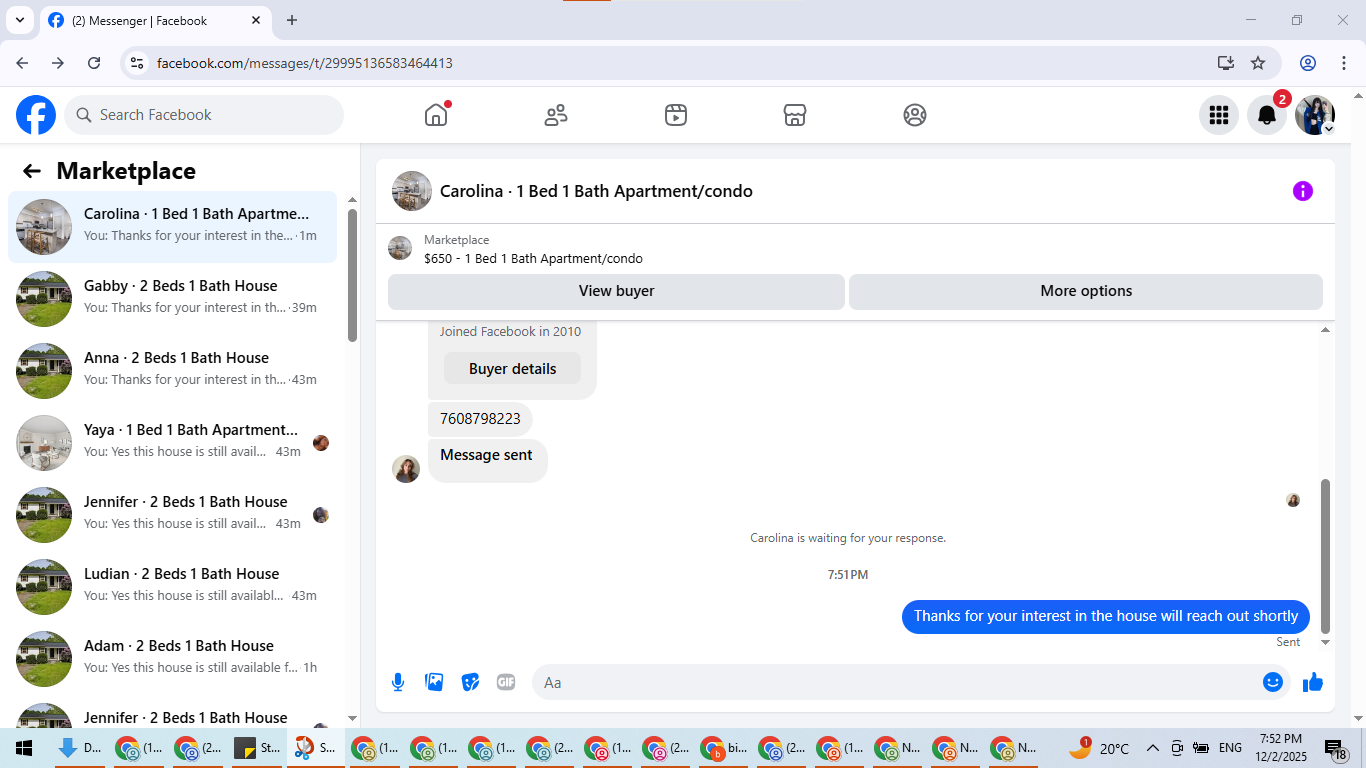This screenshot has width=1366, height=768.
Task: Open the Friends icon in top nav
Action: tap(556, 115)
